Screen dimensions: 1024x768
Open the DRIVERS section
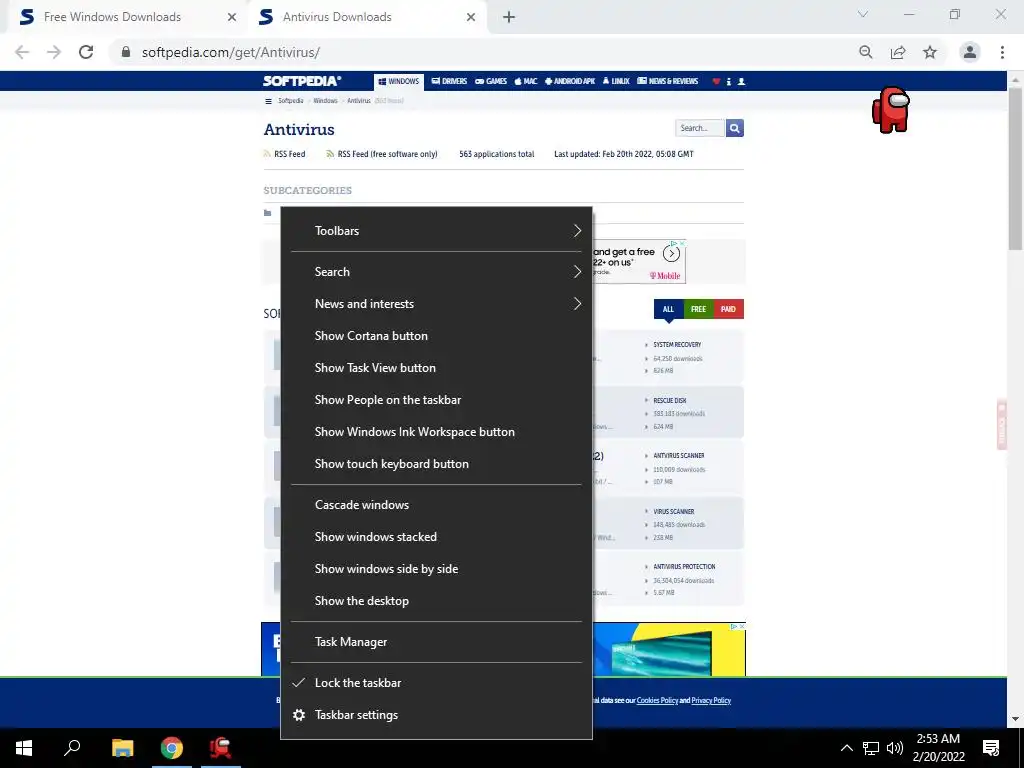(x=449, y=82)
